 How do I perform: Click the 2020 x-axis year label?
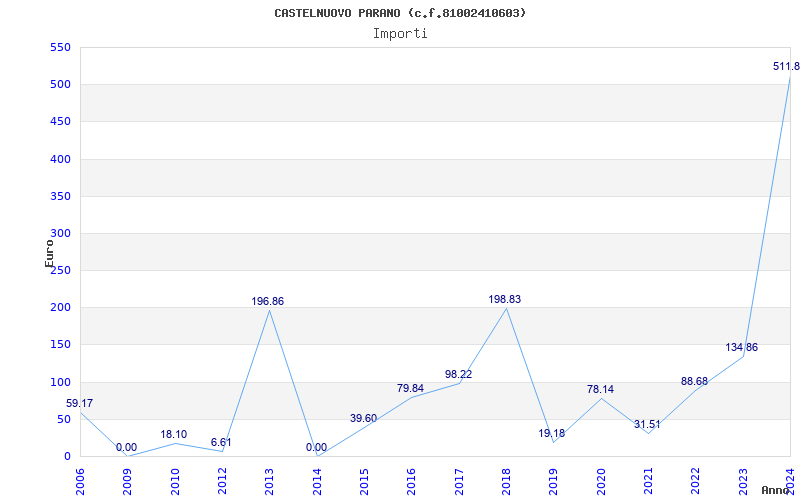click(x=601, y=482)
